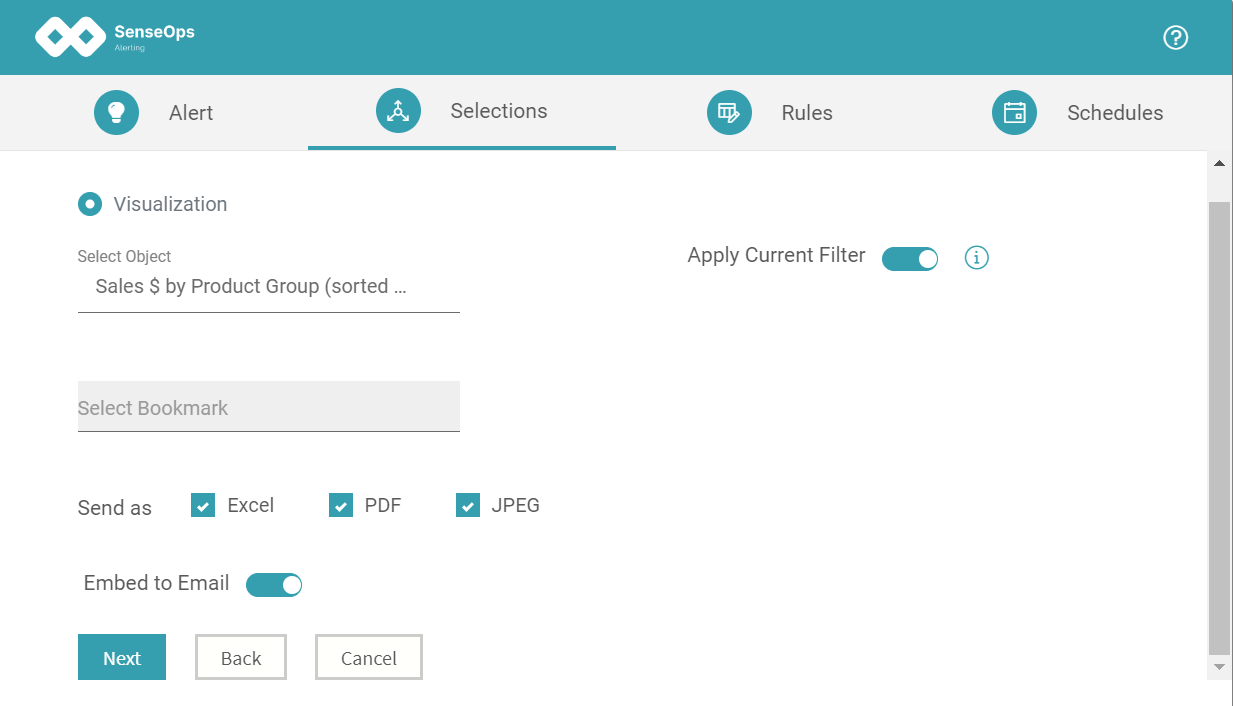This screenshot has height=706, width=1233.
Task: Cancel the alert setup
Action: click(x=368, y=657)
